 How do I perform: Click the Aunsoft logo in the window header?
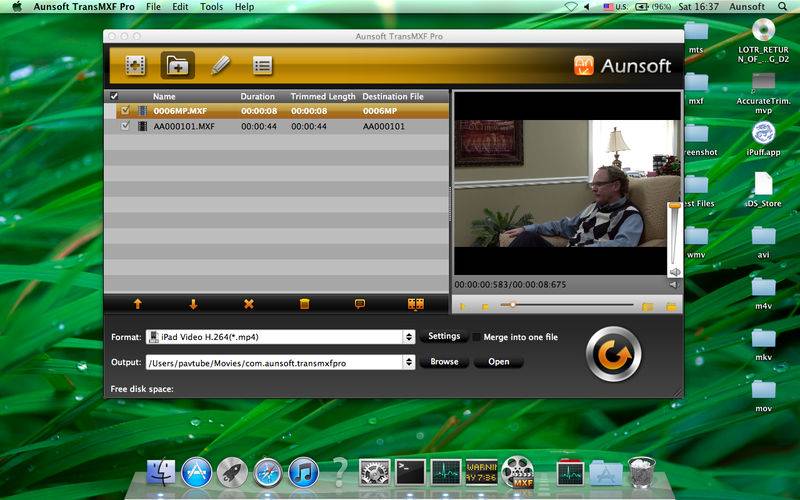(x=622, y=66)
